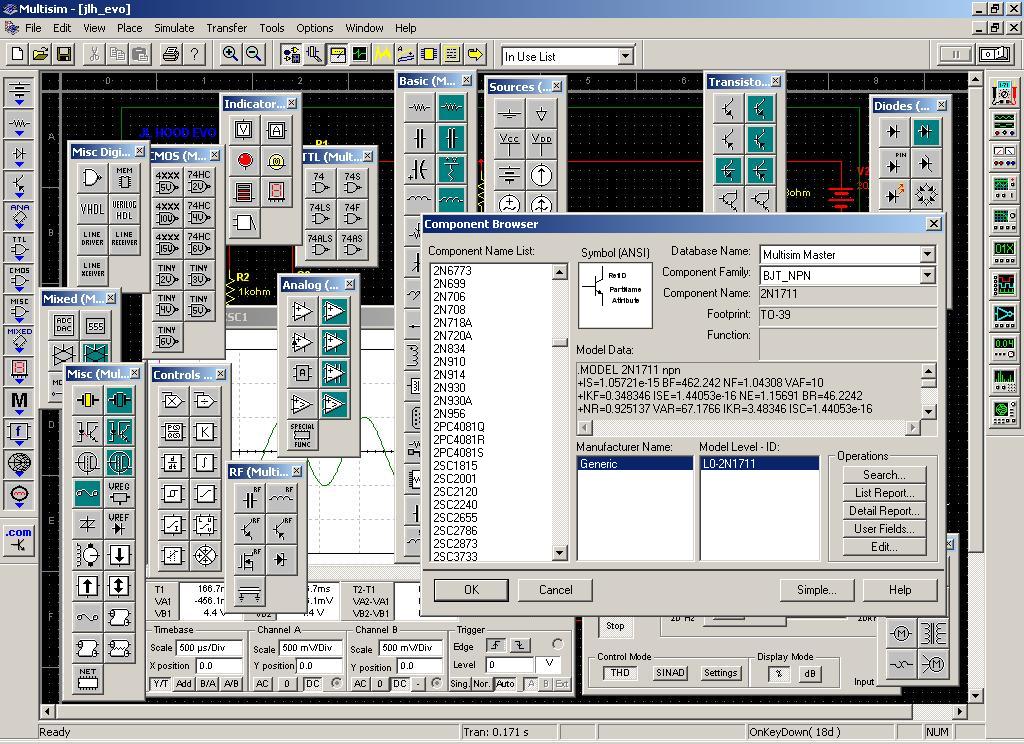Click the Timebase Scale input field
This screenshot has height=744, width=1024.
coord(210,648)
